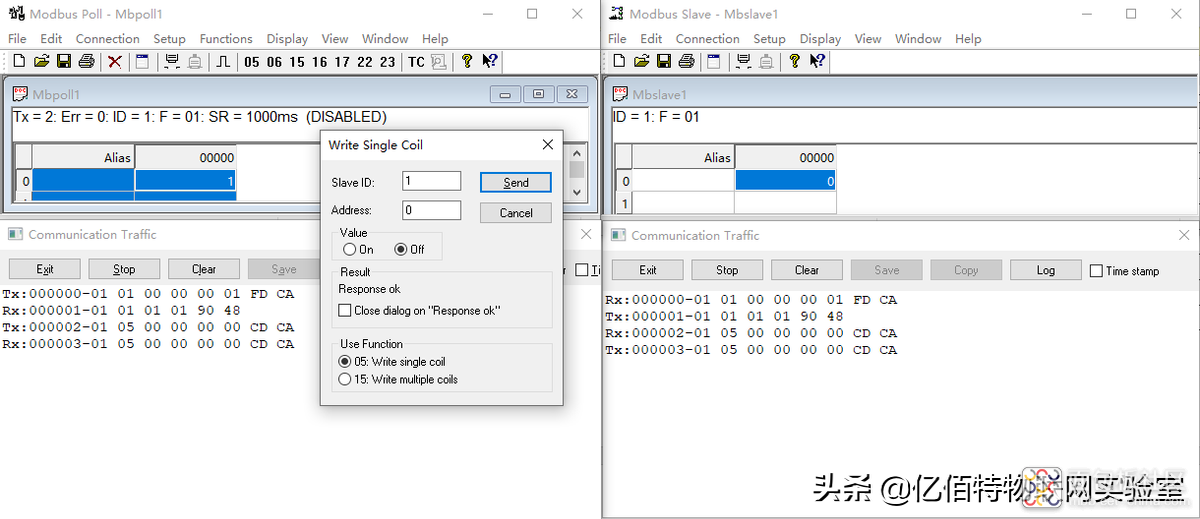Select 05: Write single coil option
Viewport: 1200px width, 519px height.
[346, 361]
